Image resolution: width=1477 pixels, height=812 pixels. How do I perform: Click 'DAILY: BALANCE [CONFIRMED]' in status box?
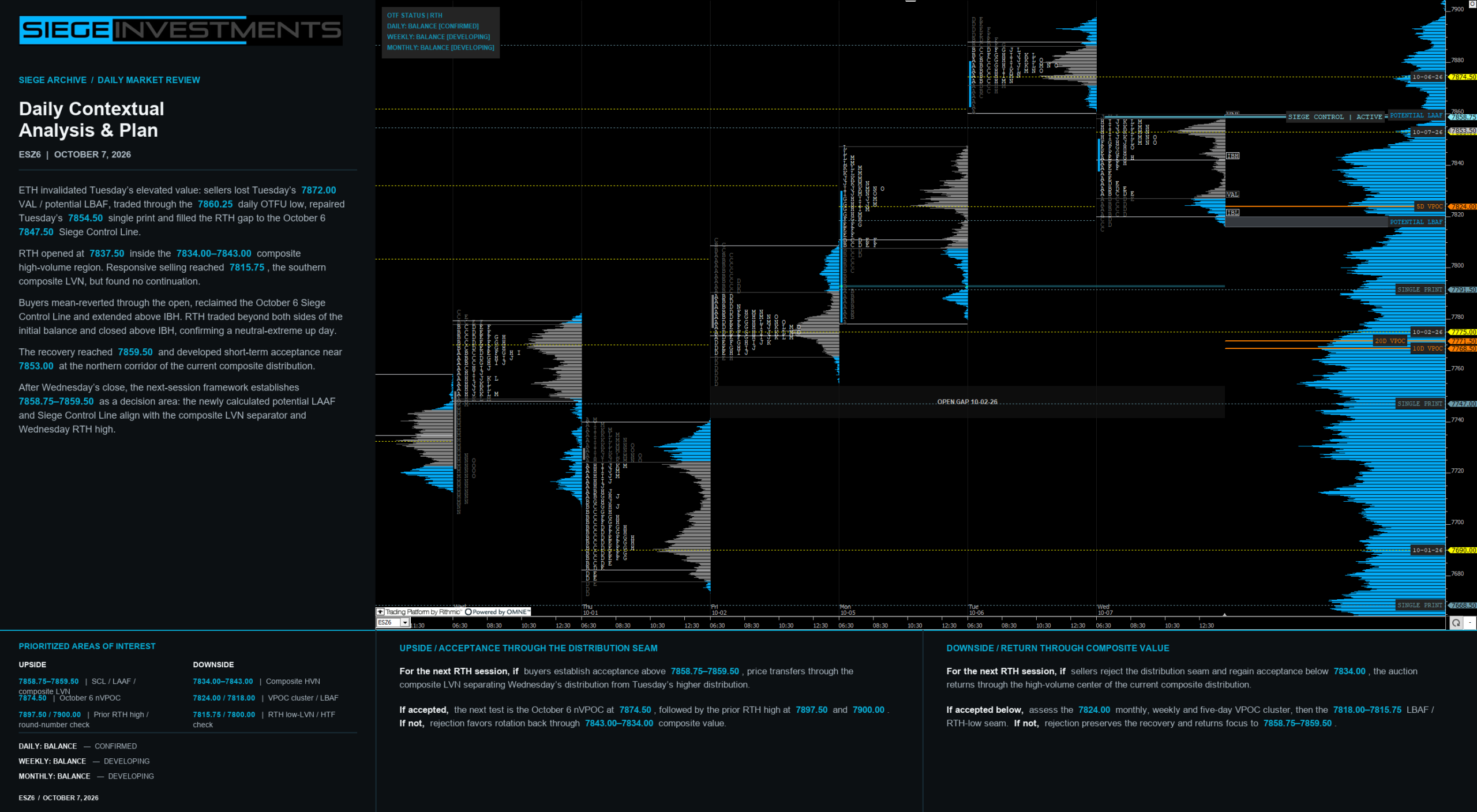coord(433,26)
